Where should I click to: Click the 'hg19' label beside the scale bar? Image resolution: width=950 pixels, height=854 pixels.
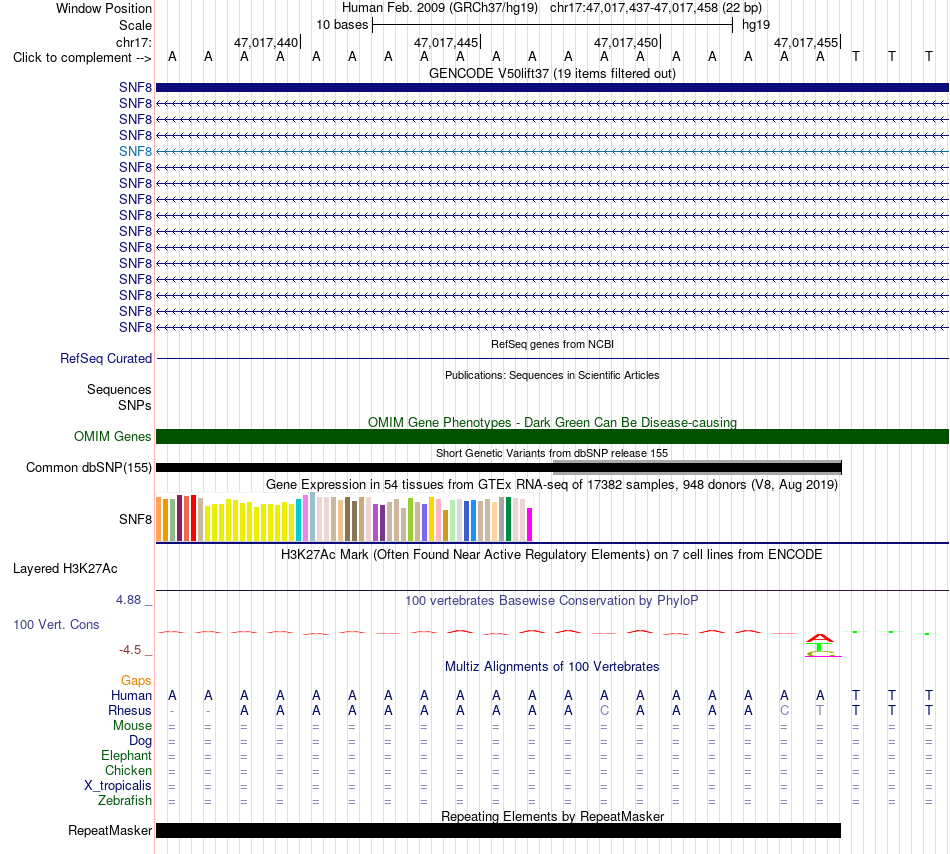pyautogui.click(x=756, y=25)
